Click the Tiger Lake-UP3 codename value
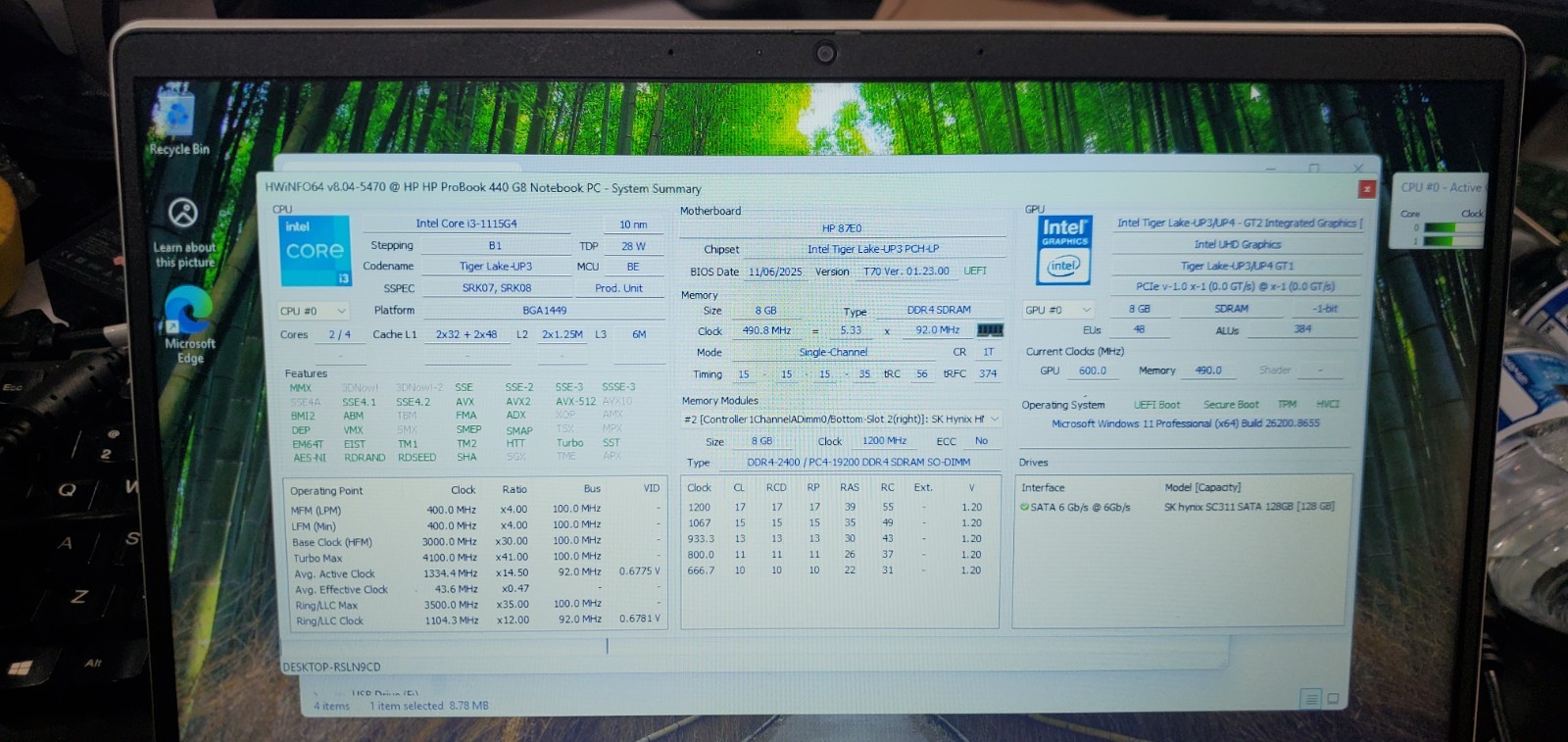Image resolution: width=1568 pixels, height=742 pixels. (496, 267)
